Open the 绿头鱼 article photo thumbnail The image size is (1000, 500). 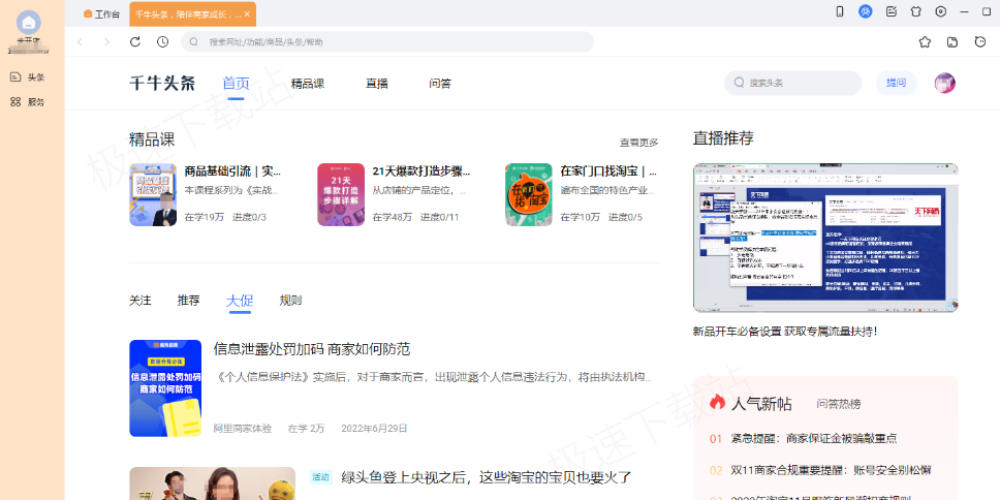(x=212, y=483)
